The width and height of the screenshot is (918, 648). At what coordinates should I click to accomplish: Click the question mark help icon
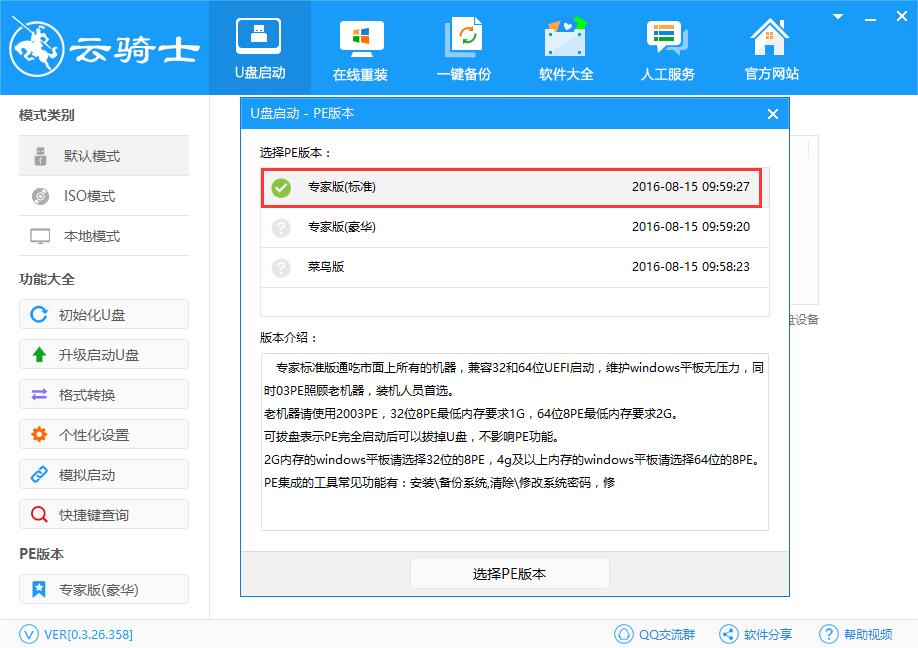coord(828,634)
